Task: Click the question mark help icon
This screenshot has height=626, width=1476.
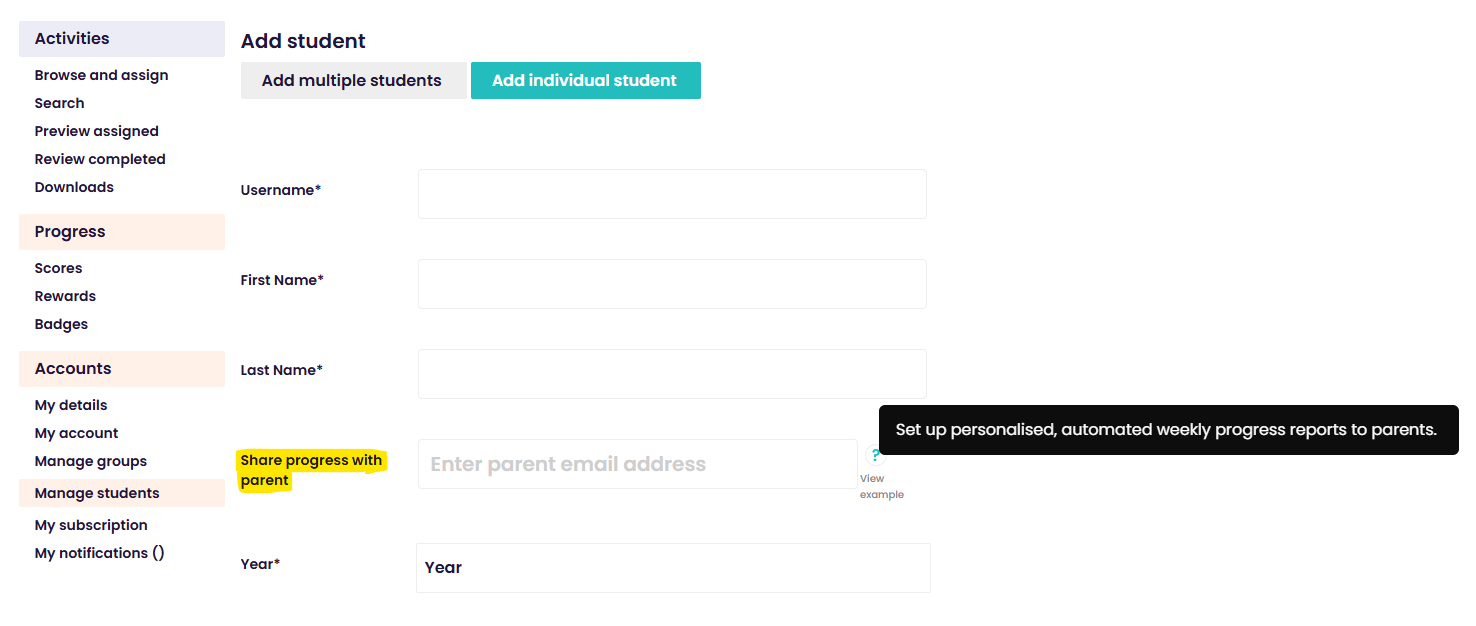Action: [x=875, y=455]
